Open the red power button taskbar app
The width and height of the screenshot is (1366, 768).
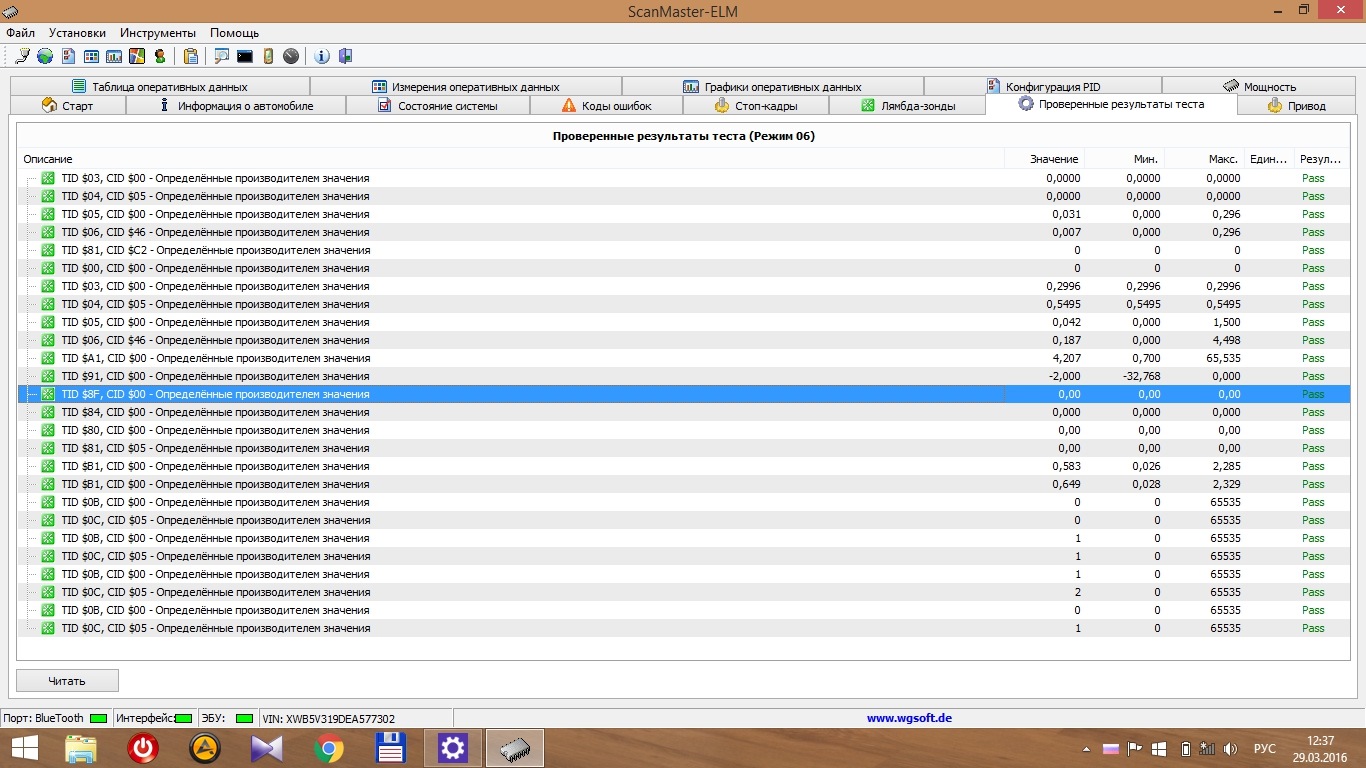[143, 748]
